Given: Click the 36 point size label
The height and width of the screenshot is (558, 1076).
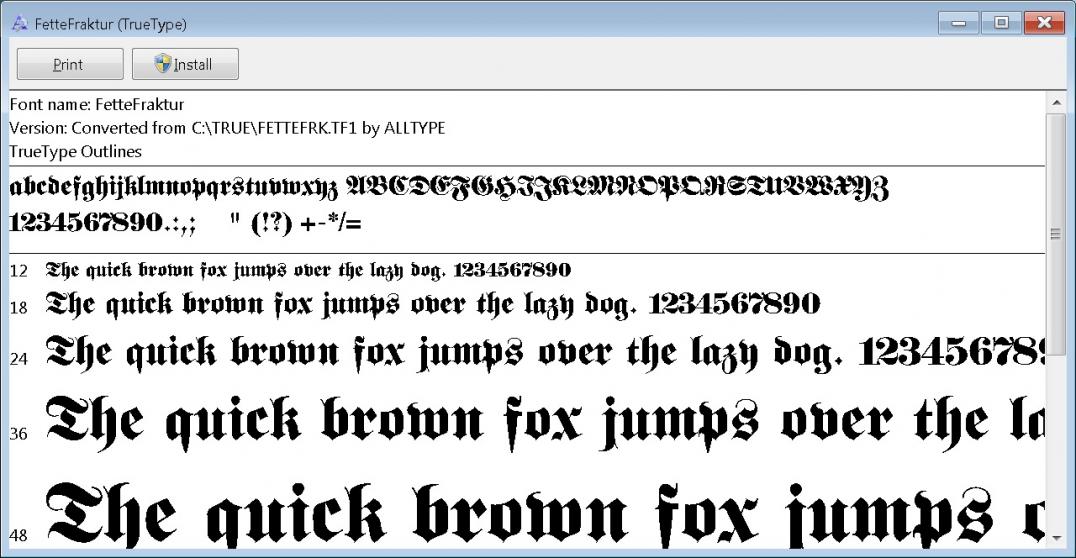Looking at the screenshot, I should pyautogui.click(x=19, y=434).
